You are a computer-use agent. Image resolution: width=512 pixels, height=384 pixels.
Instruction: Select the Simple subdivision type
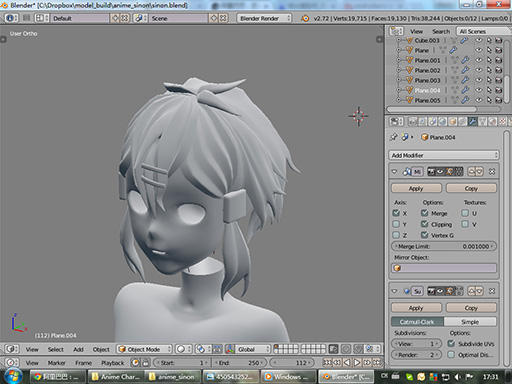(470, 322)
